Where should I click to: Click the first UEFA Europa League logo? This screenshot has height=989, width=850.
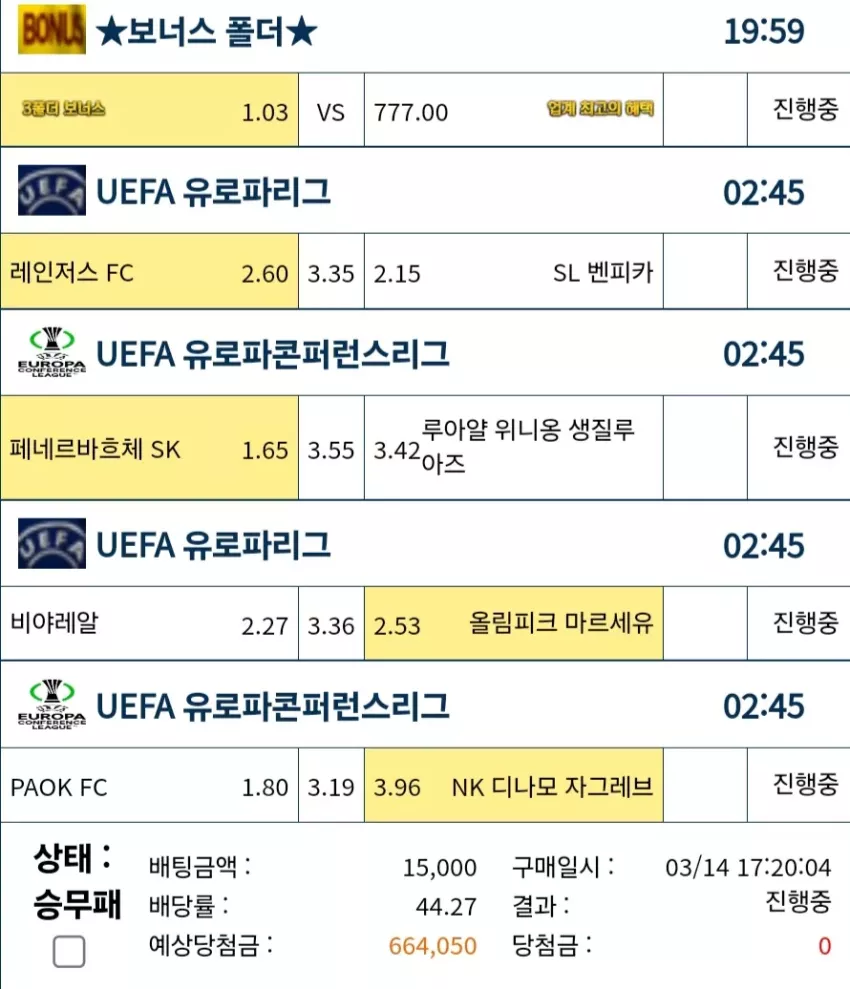(52, 190)
